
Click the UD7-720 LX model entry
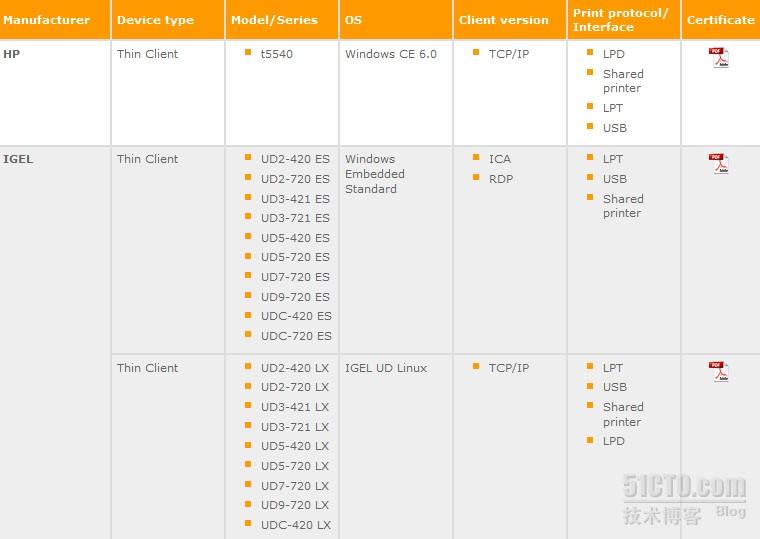(295, 486)
